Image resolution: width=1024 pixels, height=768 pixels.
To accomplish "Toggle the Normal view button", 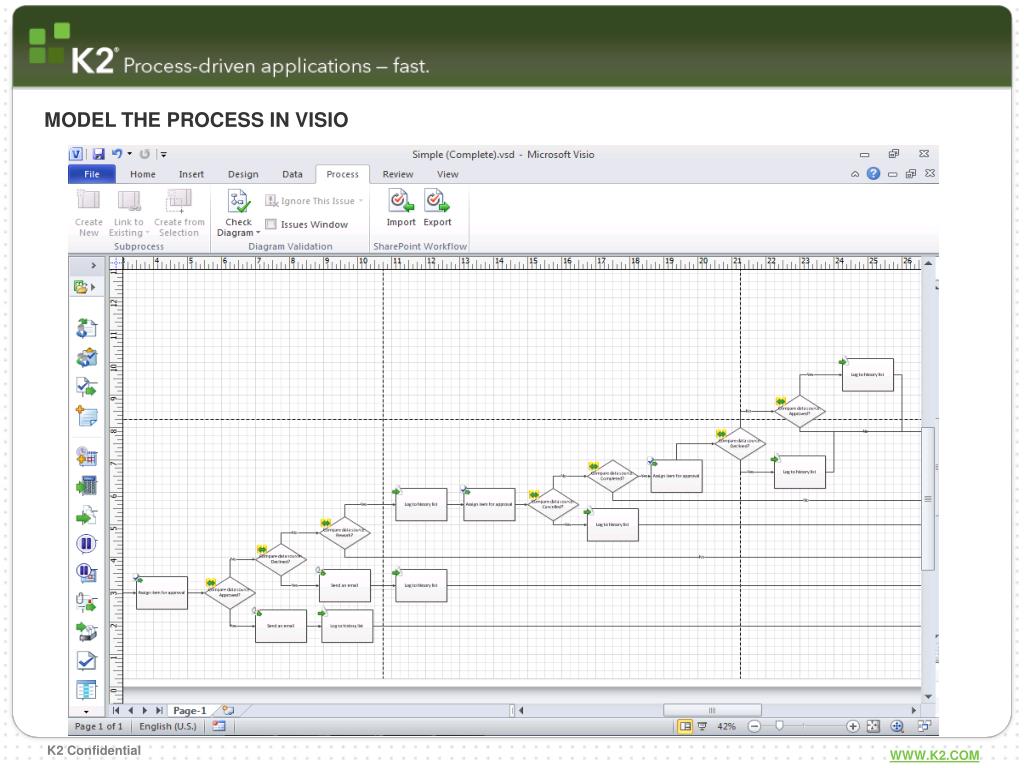I will tap(684, 726).
